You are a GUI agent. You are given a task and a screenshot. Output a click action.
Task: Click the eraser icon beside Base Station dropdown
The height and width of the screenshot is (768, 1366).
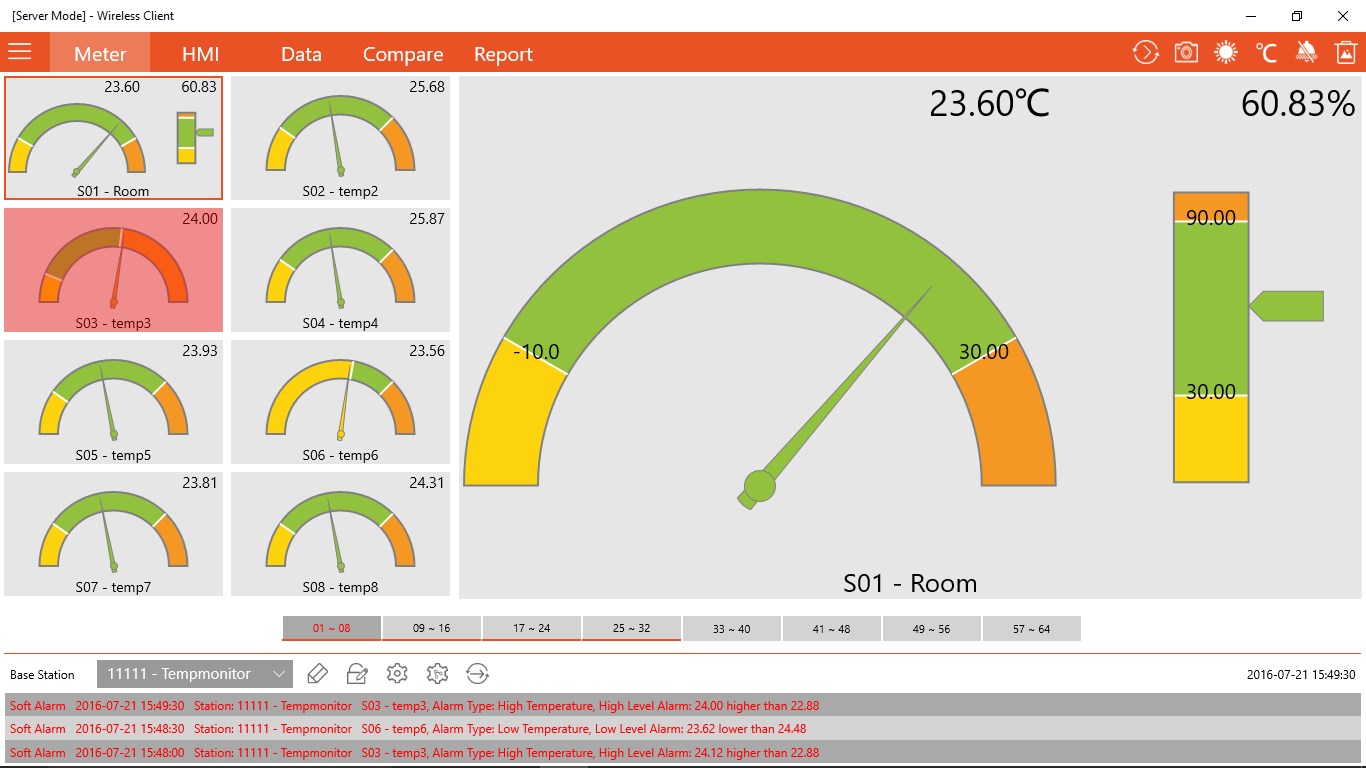(x=317, y=674)
